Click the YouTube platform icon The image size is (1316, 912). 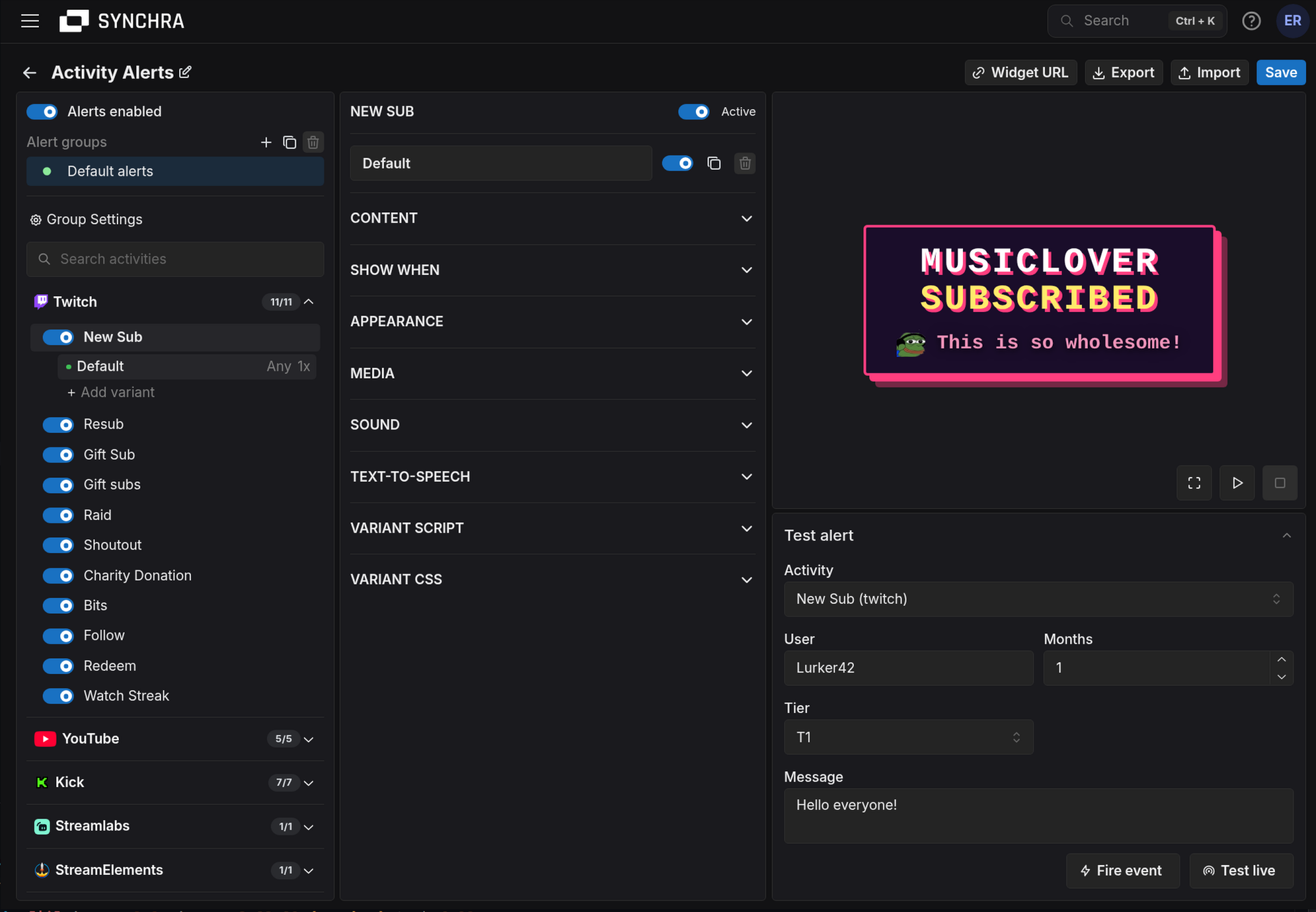[x=45, y=739]
